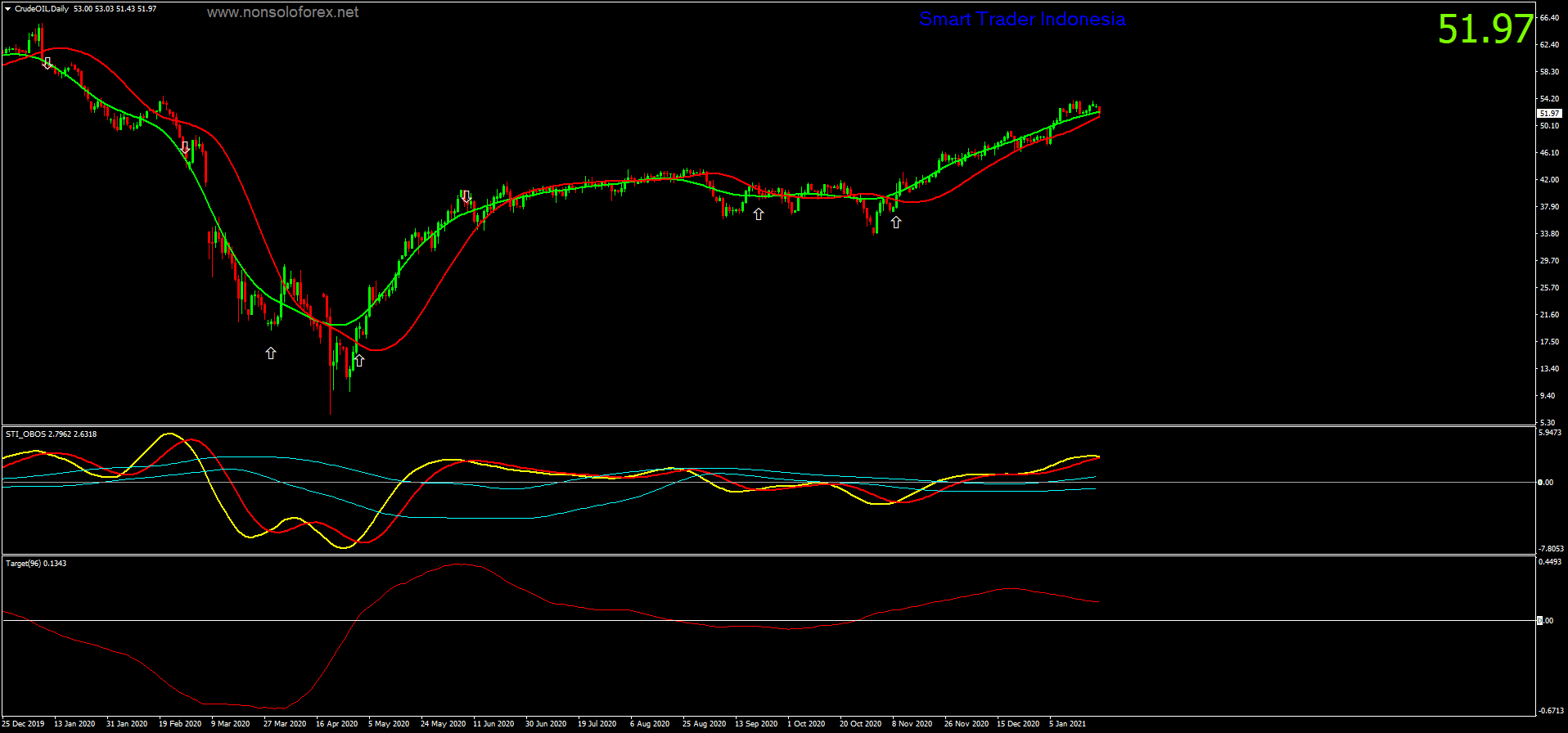
Task: Click the up arrow signal in mid September 2020
Action: (x=759, y=214)
